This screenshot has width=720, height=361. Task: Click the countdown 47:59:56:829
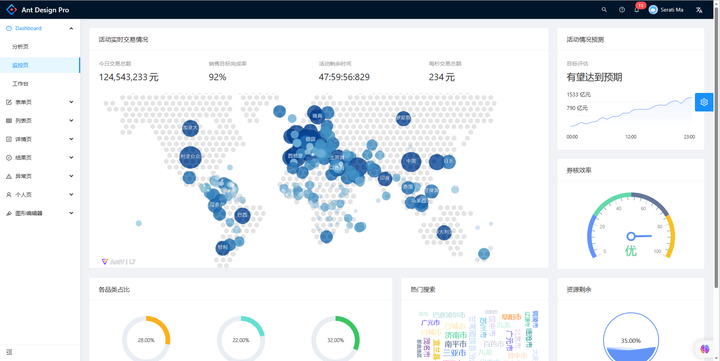[x=344, y=77]
